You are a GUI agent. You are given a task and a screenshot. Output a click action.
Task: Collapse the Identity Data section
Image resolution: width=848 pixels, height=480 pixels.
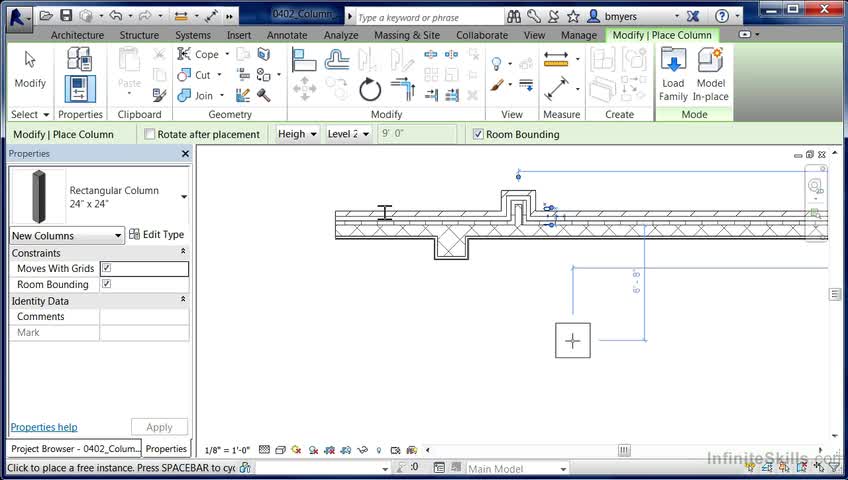(183, 299)
